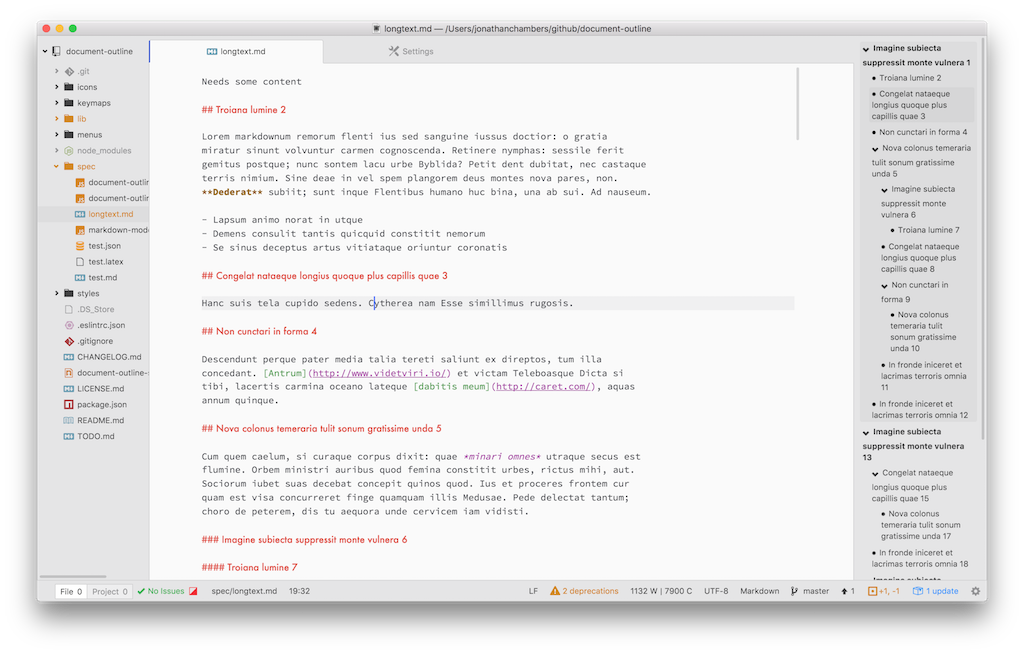
Task: Click the test.latex file icon
Action: point(80,261)
